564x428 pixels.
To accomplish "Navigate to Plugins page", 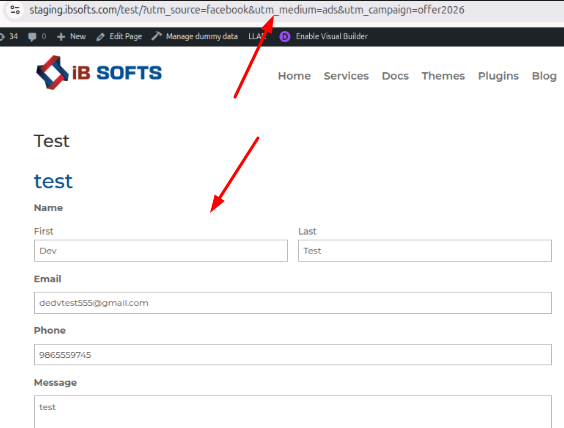I will (498, 76).
